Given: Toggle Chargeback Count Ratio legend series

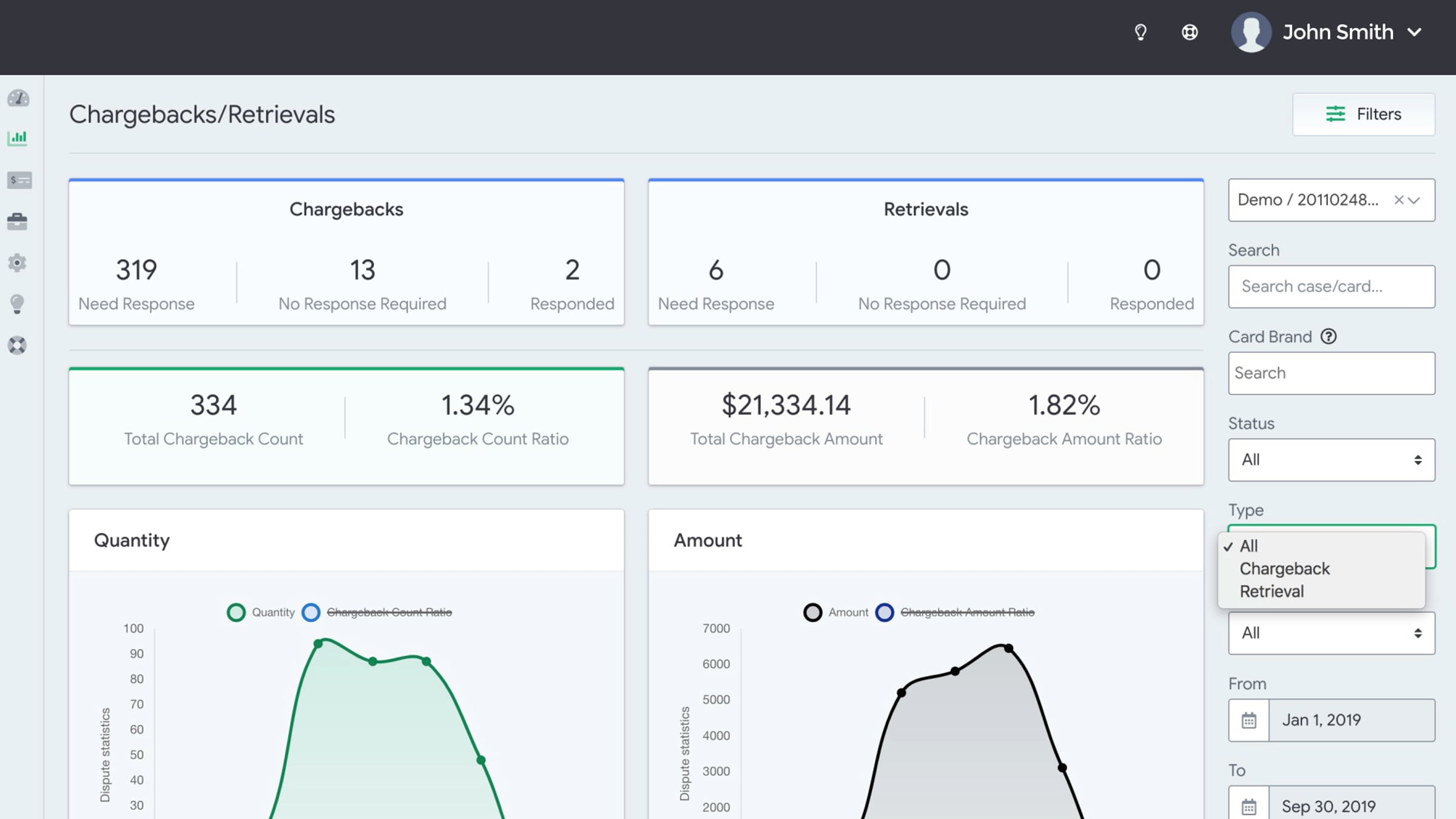Looking at the screenshot, I should (x=377, y=612).
